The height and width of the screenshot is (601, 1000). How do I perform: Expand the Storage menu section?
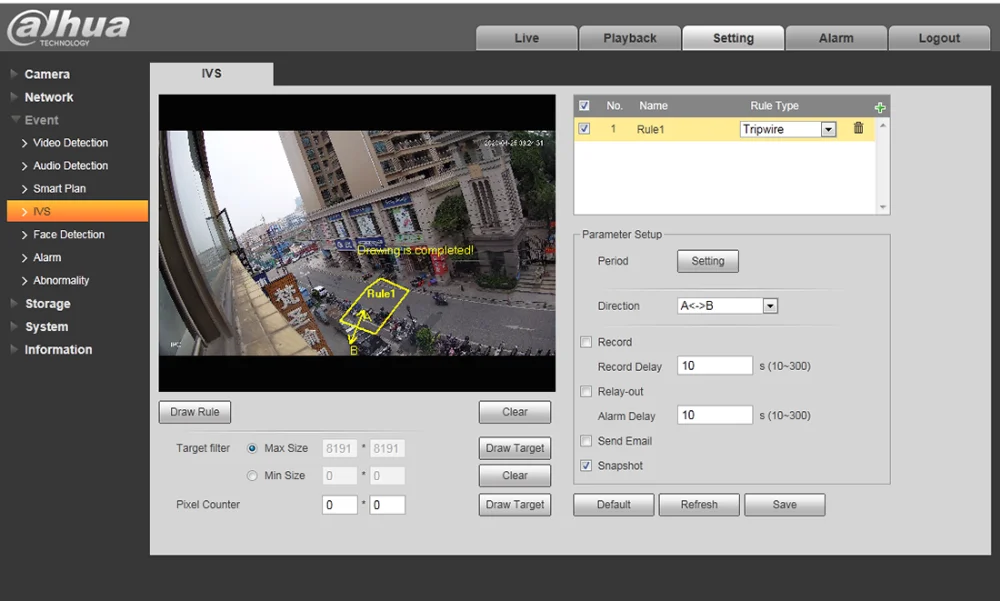pyautogui.click(x=47, y=304)
